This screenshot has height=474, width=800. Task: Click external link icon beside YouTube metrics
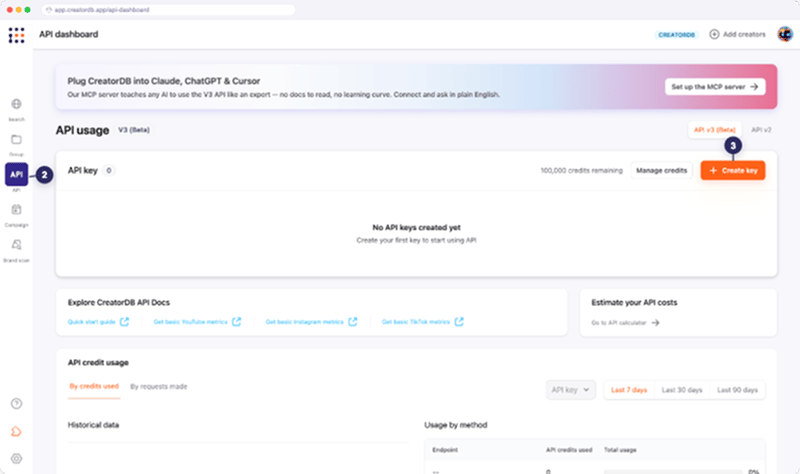point(236,321)
